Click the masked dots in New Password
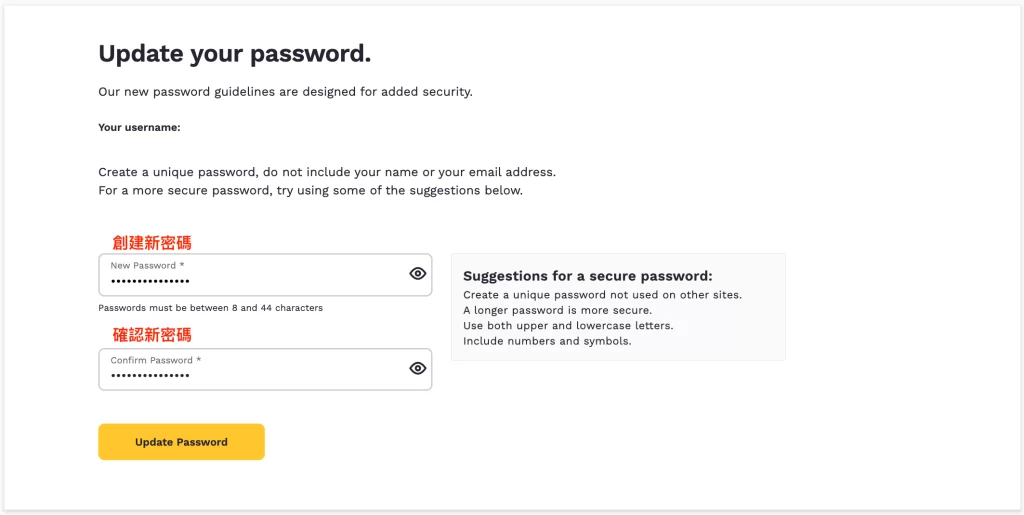The image size is (1024, 515). coord(150,281)
